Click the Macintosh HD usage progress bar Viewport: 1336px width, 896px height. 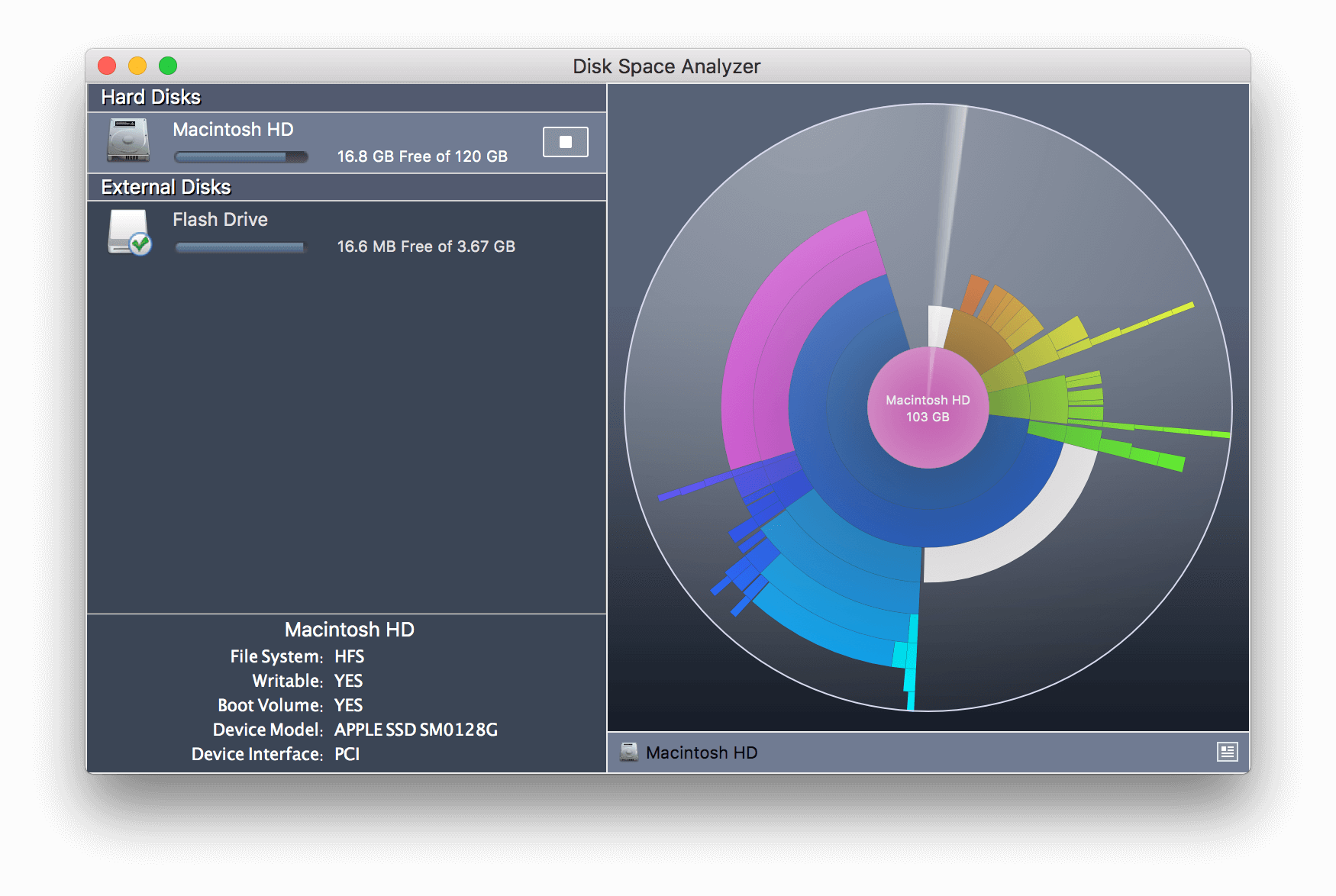click(x=241, y=157)
